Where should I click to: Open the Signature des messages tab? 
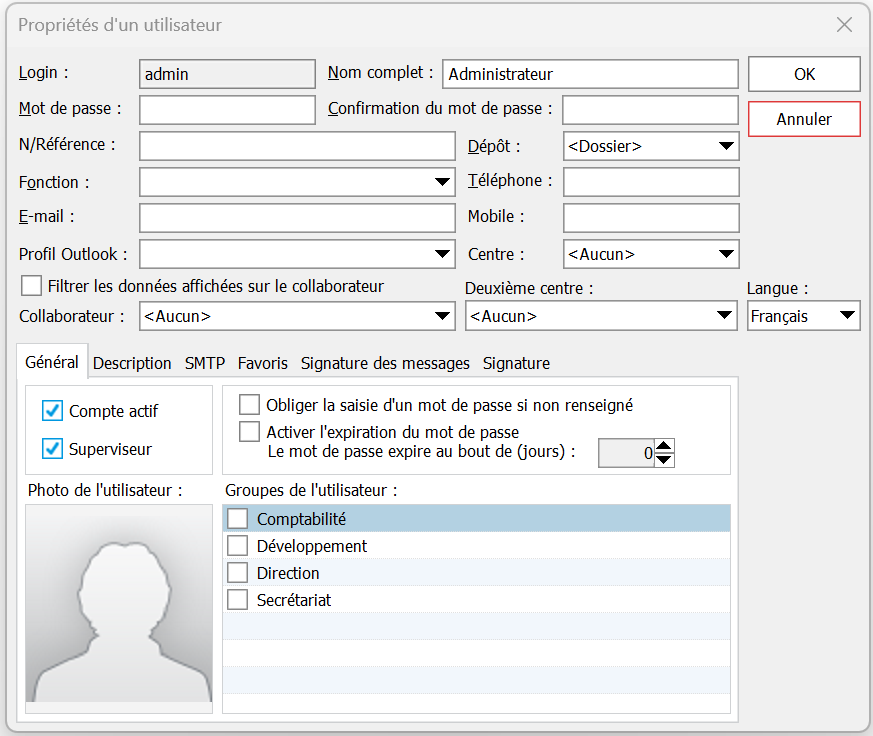pos(385,363)
